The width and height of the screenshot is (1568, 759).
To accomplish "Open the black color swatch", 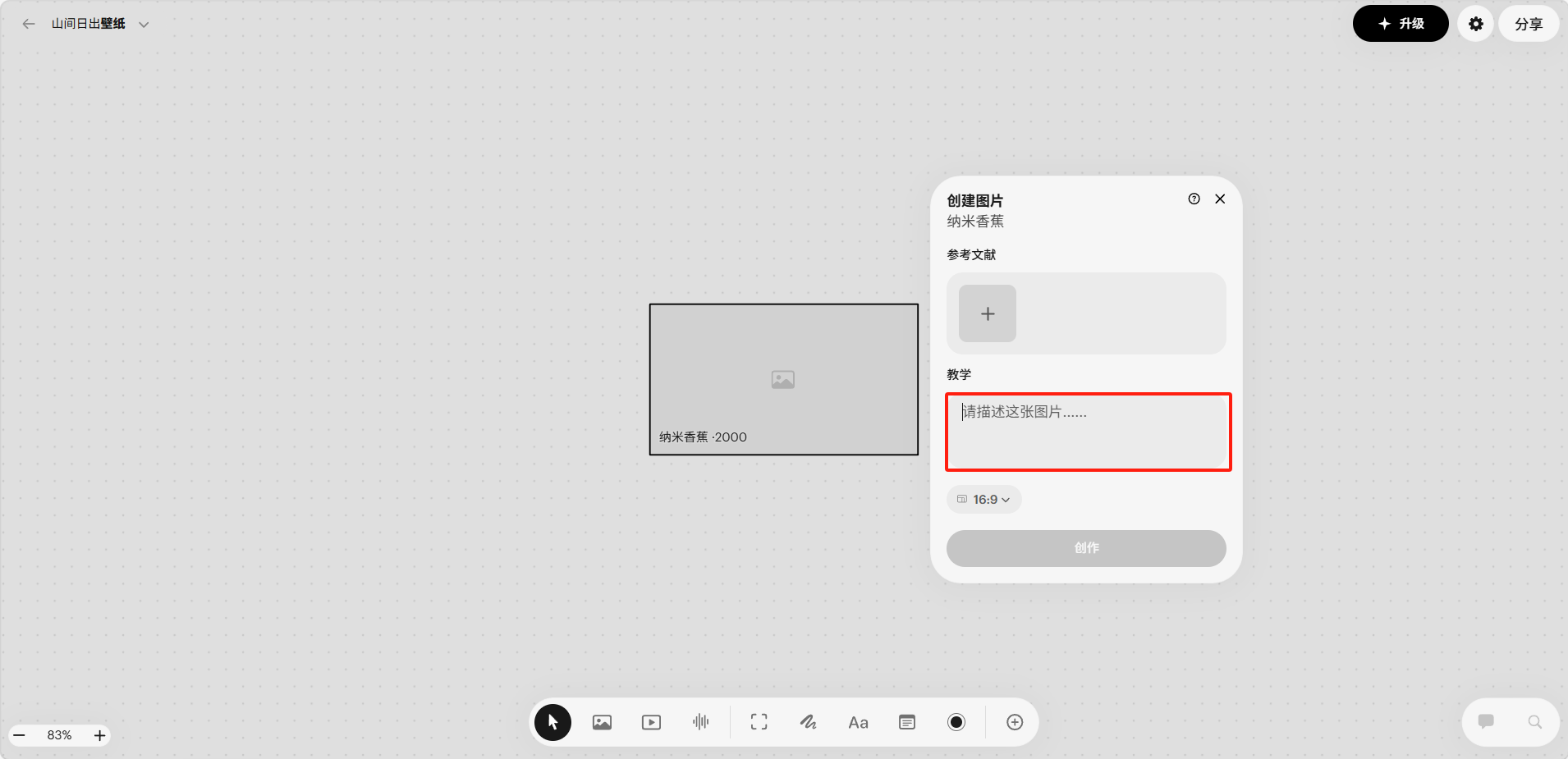I will pyautogui.click(x=956, y=722).
